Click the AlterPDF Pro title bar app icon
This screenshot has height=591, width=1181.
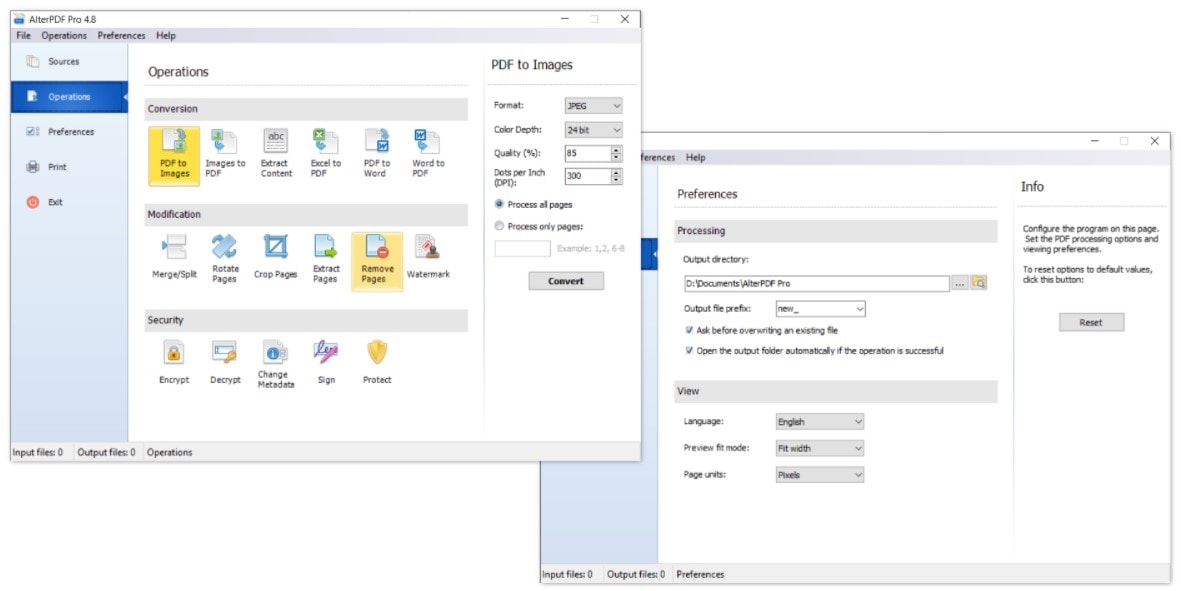coord(20,19)
